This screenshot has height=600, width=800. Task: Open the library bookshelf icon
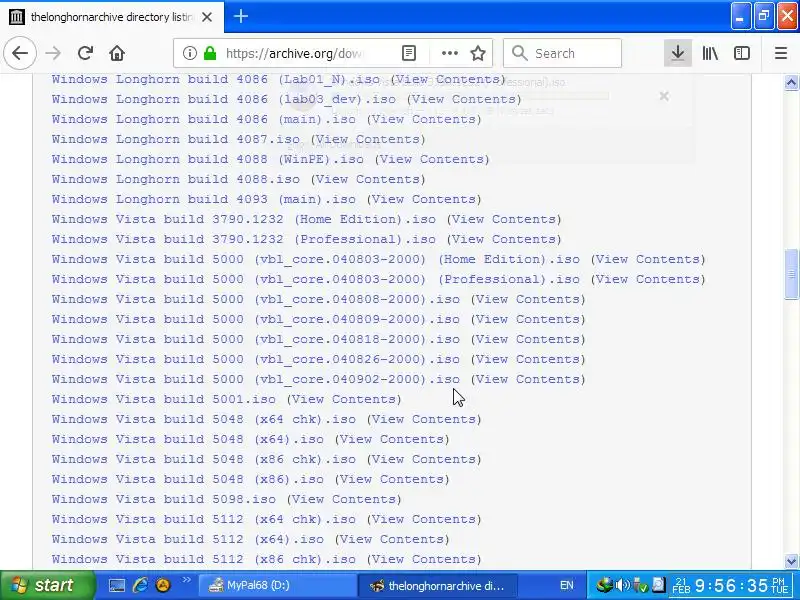710,53
